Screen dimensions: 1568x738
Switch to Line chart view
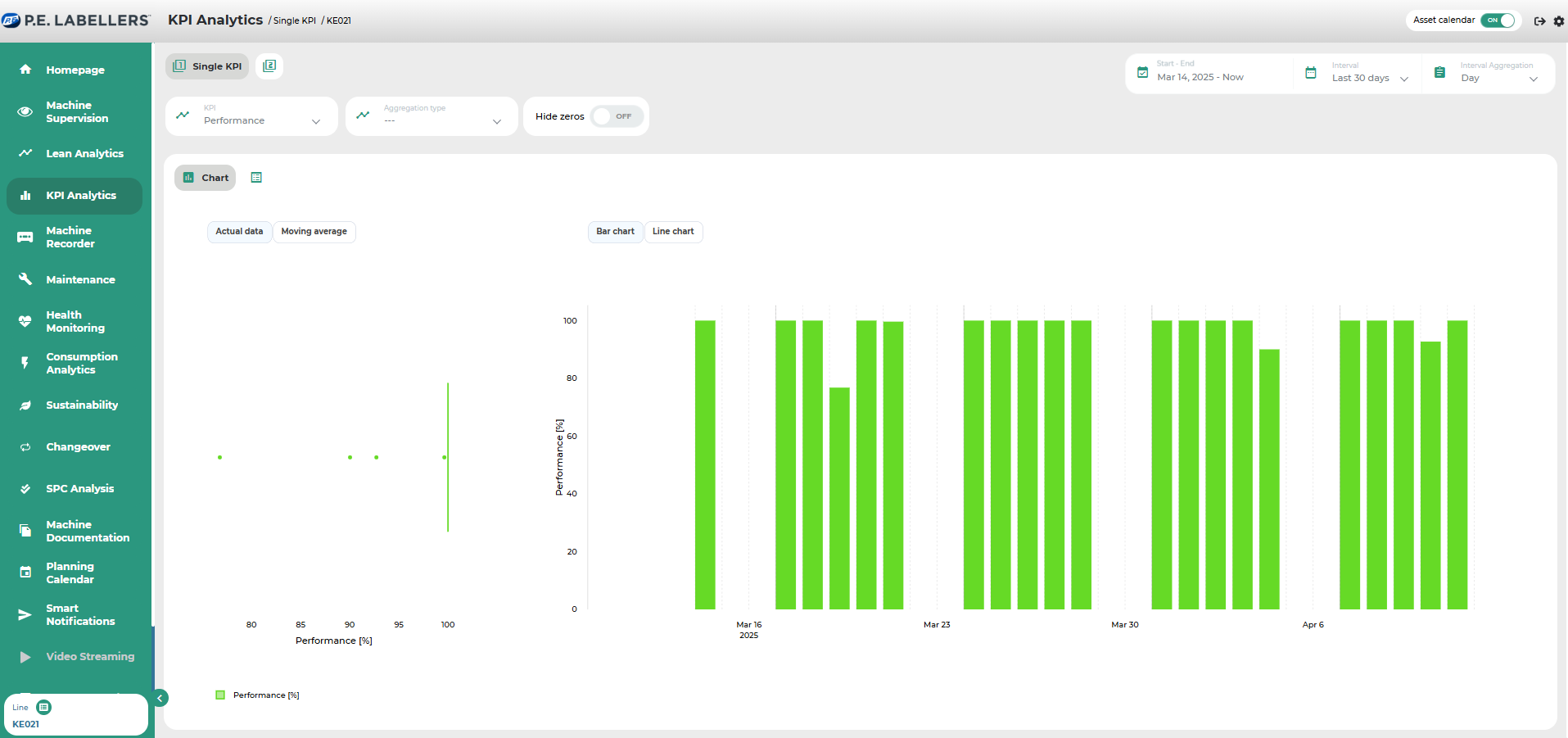coord(673,232)
